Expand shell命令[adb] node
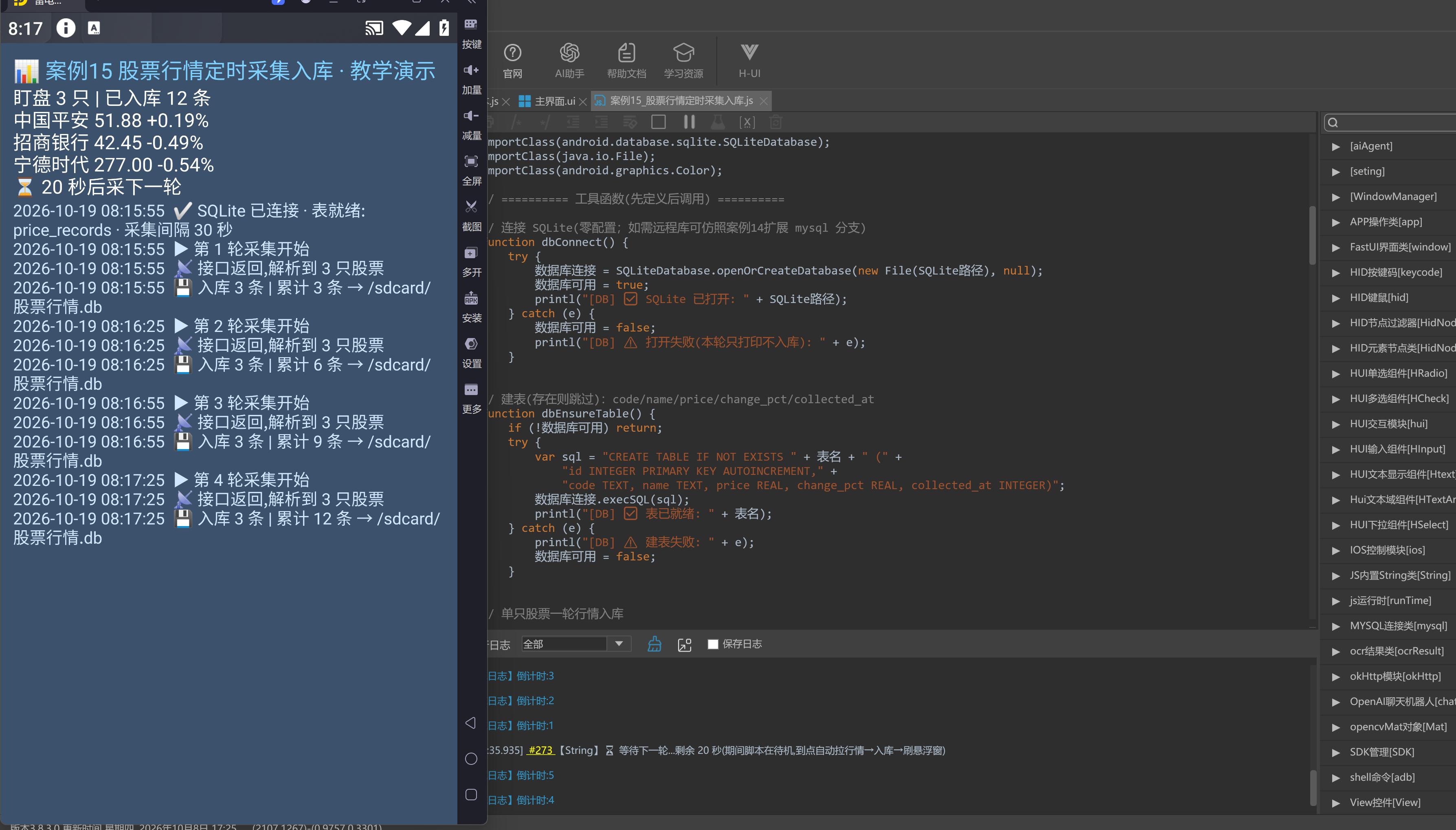This screenshot has width=1456, height=830. click(1336, 777)
